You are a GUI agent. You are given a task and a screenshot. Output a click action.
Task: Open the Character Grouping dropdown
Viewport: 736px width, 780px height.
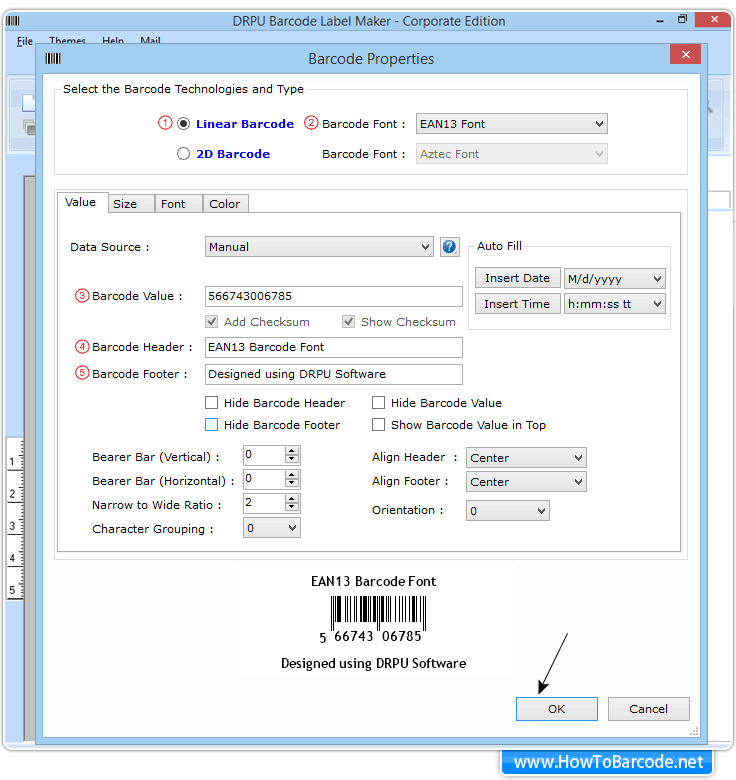tap(272, 528)
